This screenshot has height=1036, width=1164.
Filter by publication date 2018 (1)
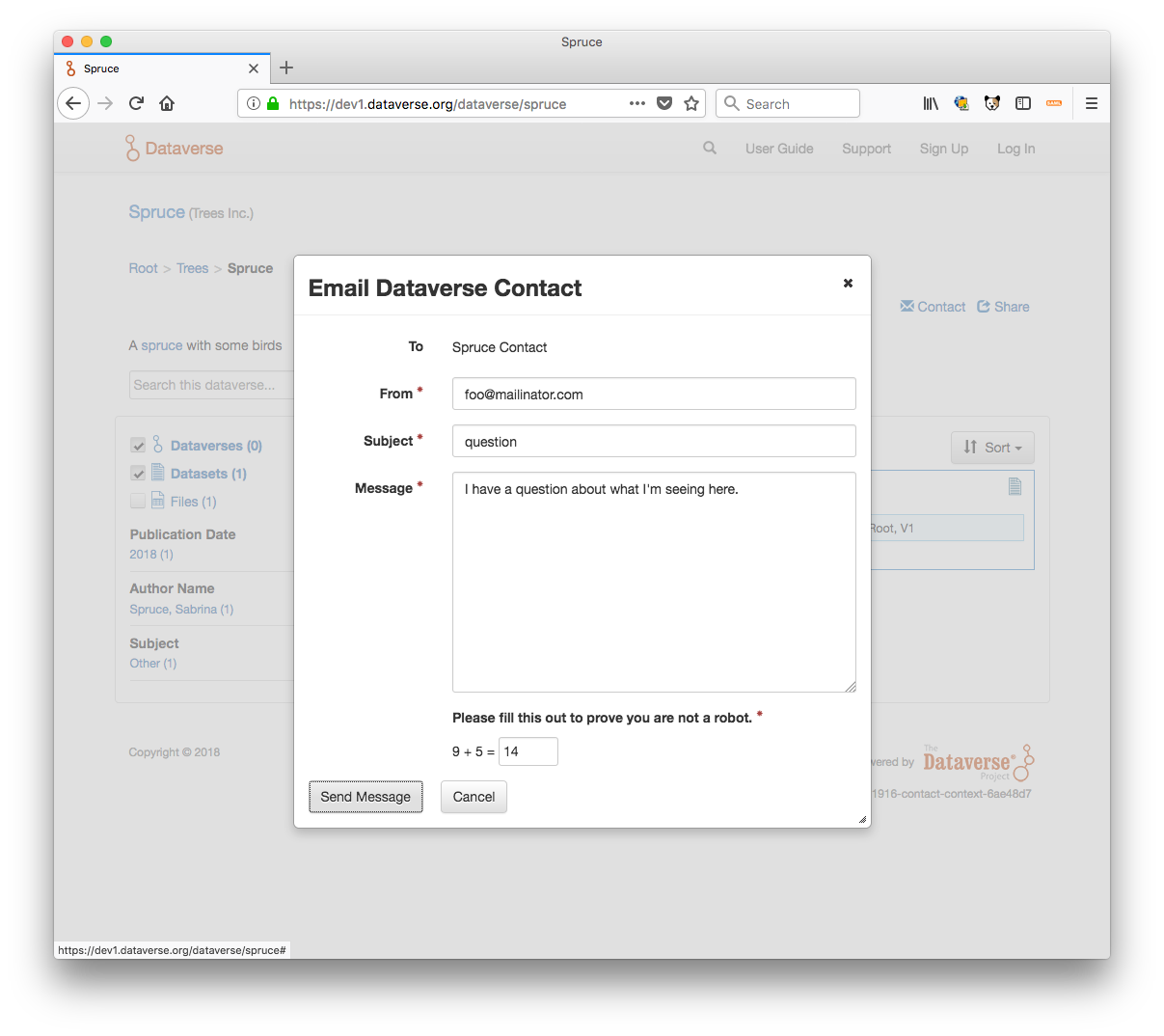click(x=151, y=554)
